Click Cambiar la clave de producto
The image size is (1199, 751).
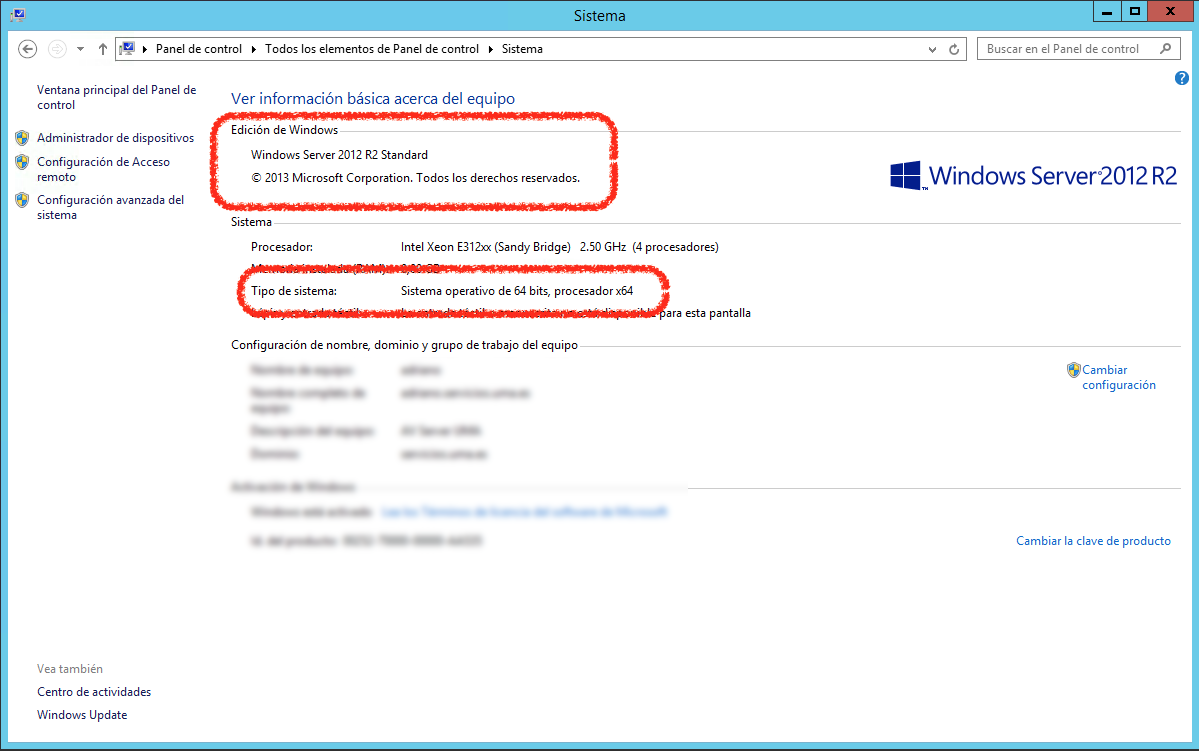coord(1093,541)
